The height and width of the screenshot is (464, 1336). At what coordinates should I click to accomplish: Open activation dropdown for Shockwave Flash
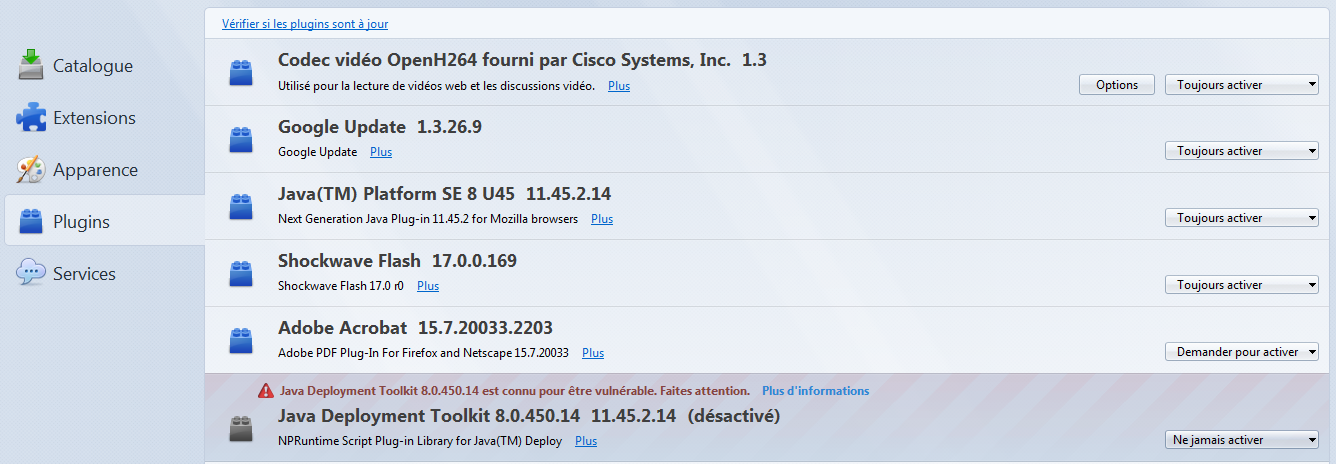coord(1242,285)
